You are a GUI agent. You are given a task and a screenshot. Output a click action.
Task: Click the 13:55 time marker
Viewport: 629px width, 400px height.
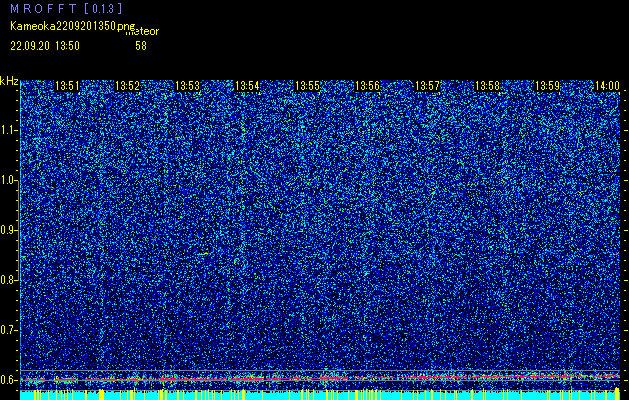tap(307, 85)
